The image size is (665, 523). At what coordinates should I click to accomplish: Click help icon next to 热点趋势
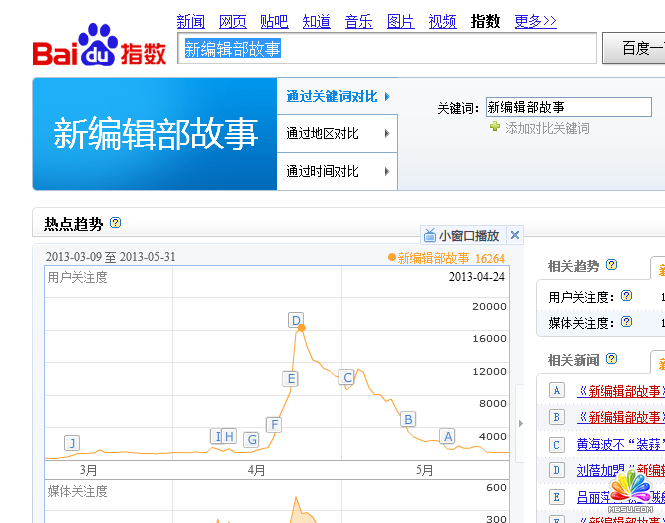tap(116, 223)
